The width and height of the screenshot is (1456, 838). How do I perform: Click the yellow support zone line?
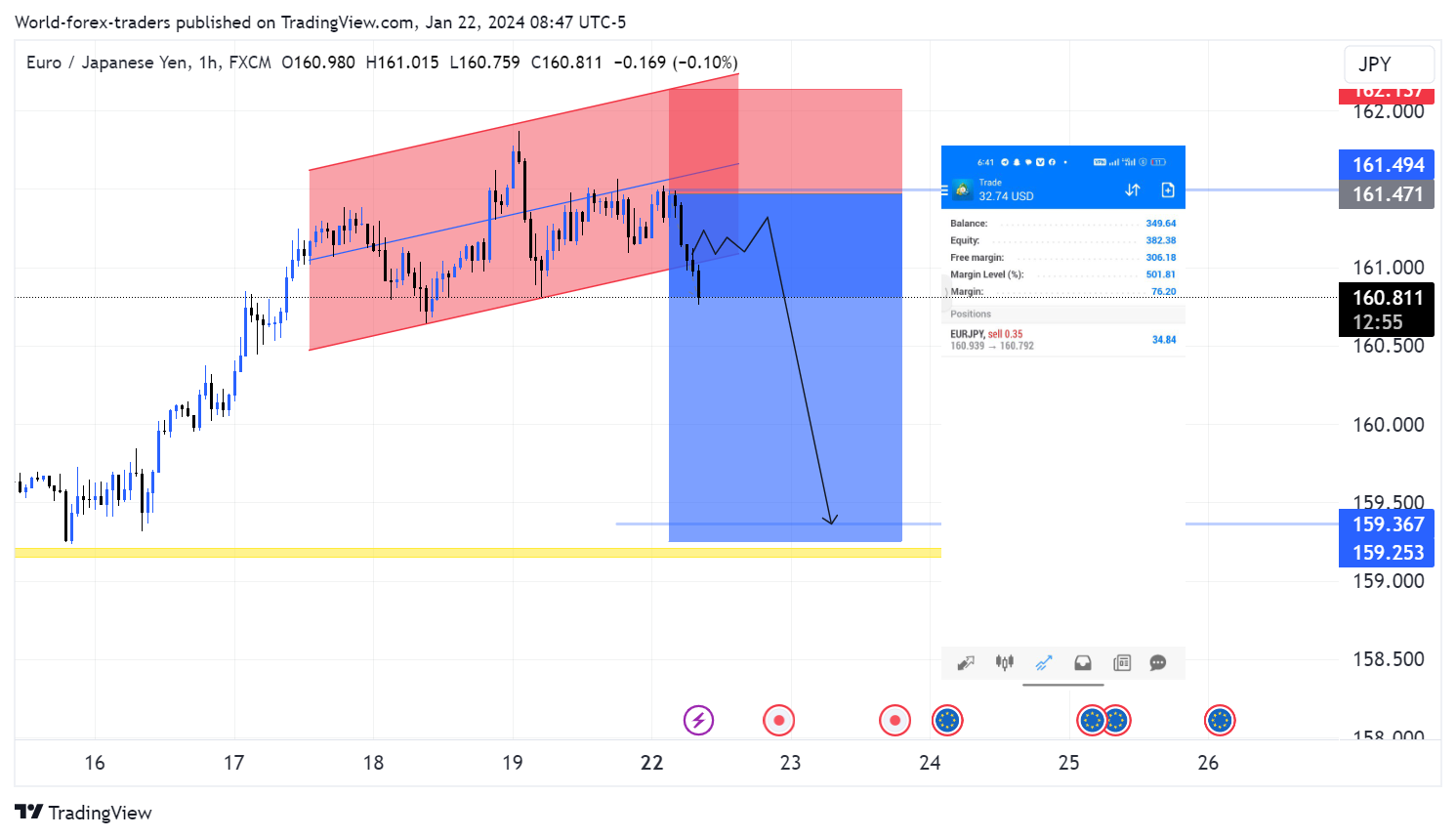tap(478, 553)
